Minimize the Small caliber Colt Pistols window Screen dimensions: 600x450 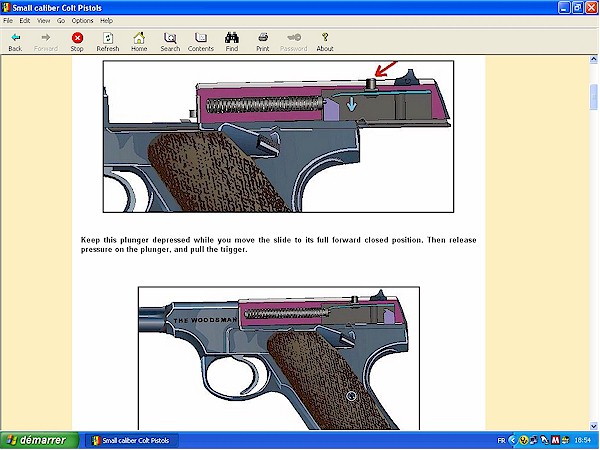pos(564,8)
